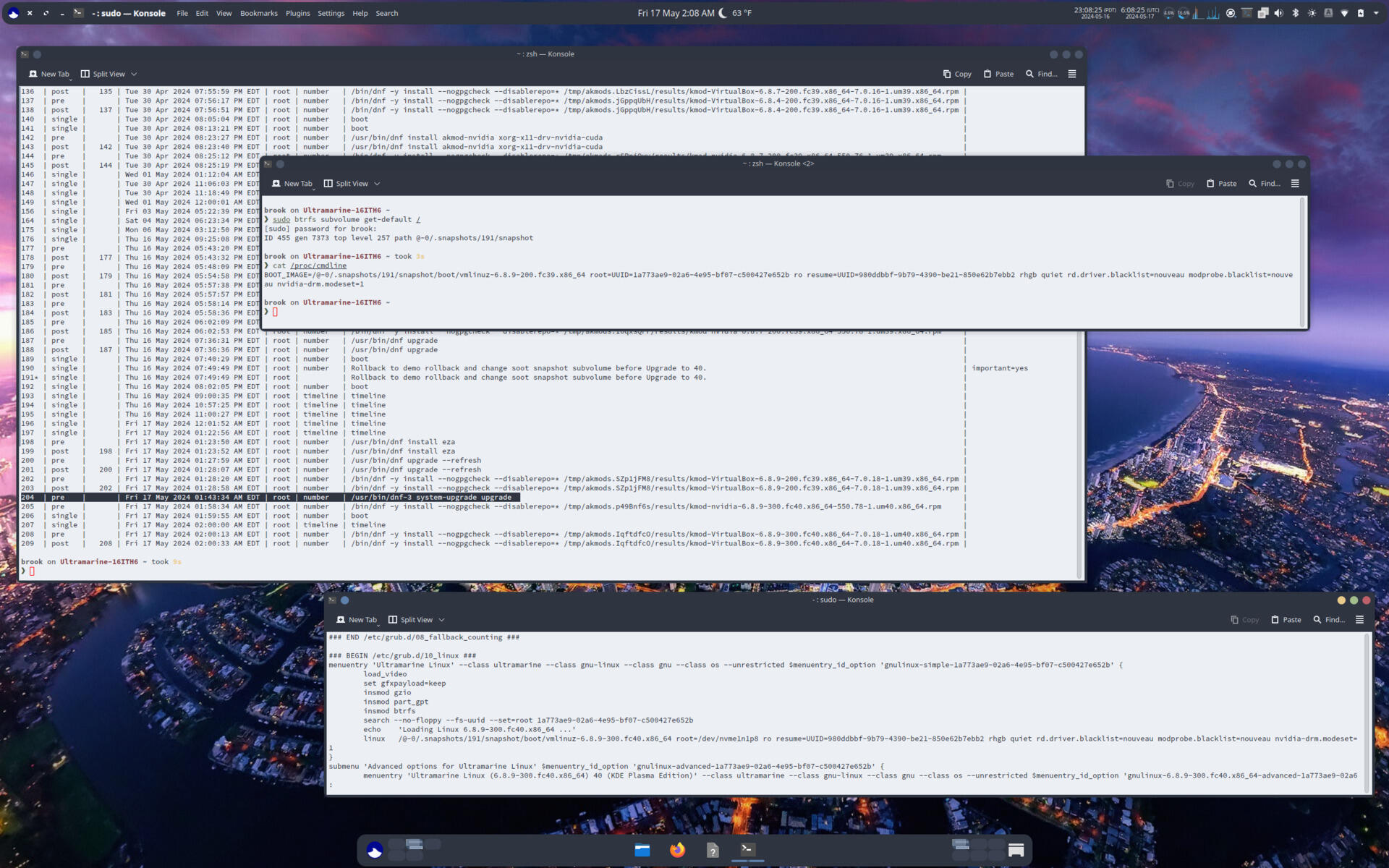1389x868 pixels.
Task: Open Find in the sudo Konsole toolbar
Action: (1328, 620)
